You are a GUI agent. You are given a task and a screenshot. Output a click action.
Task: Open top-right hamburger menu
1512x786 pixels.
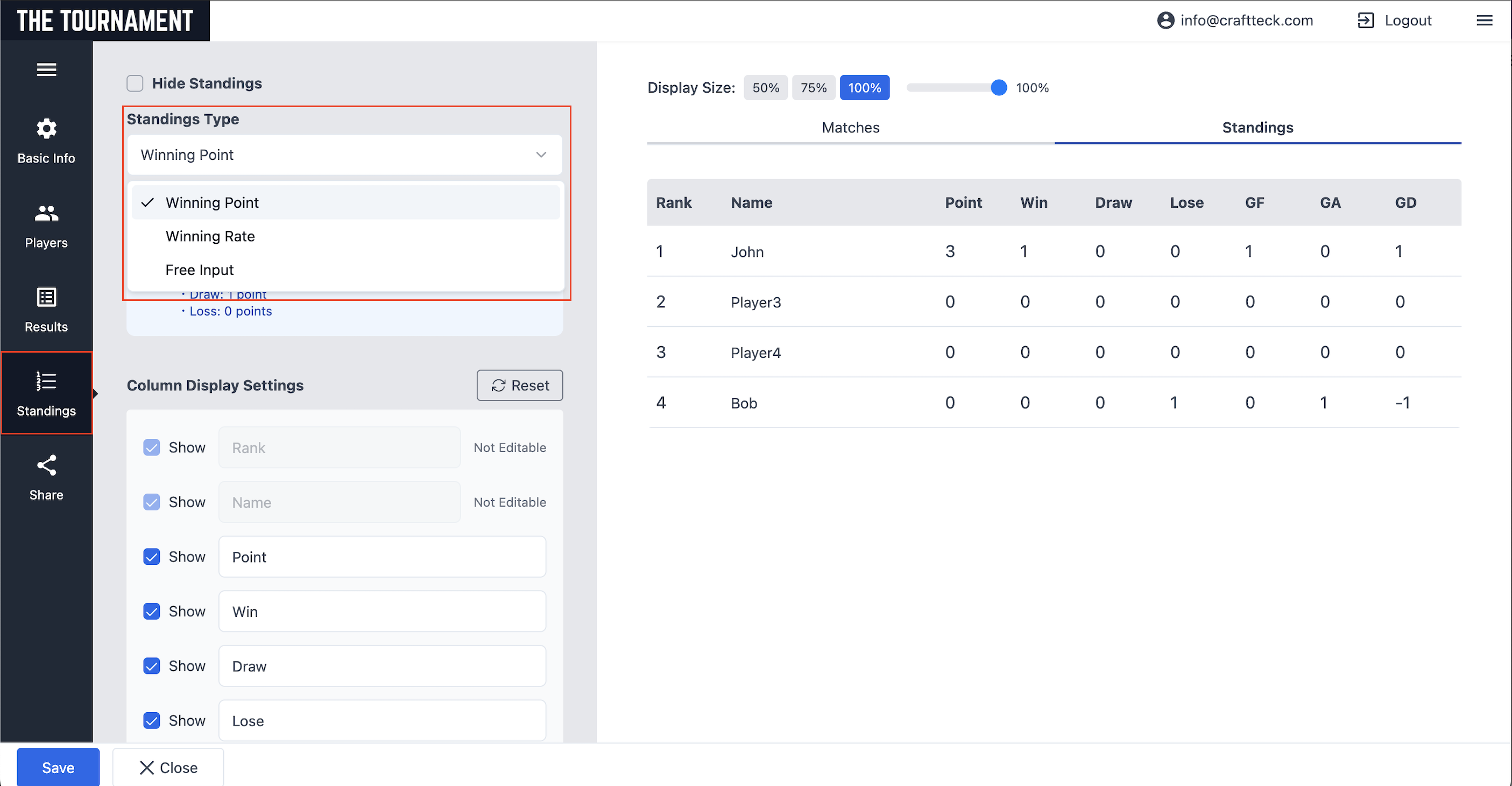1484,20
